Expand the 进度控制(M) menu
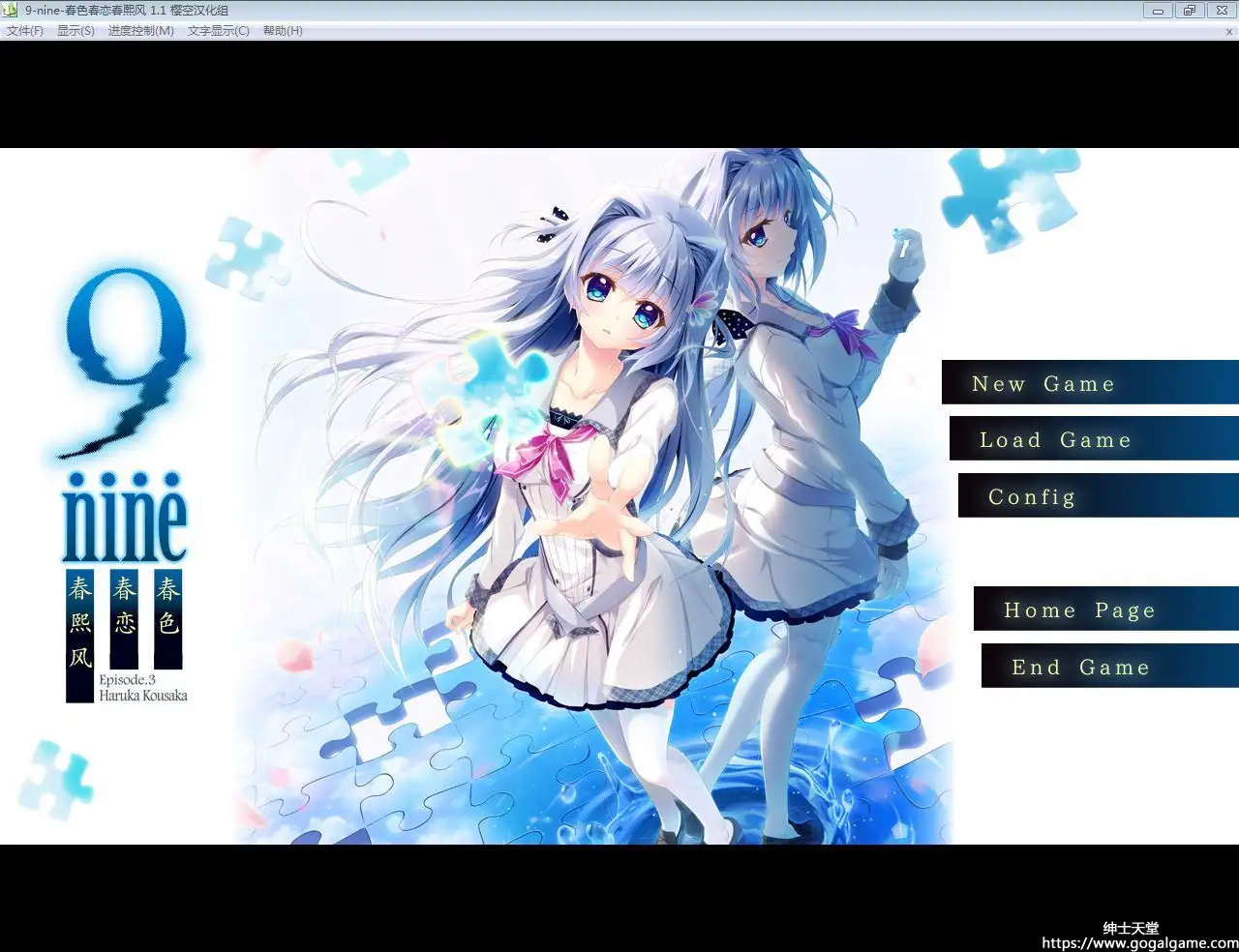The image size is (1239, 952). coord(141,31)
